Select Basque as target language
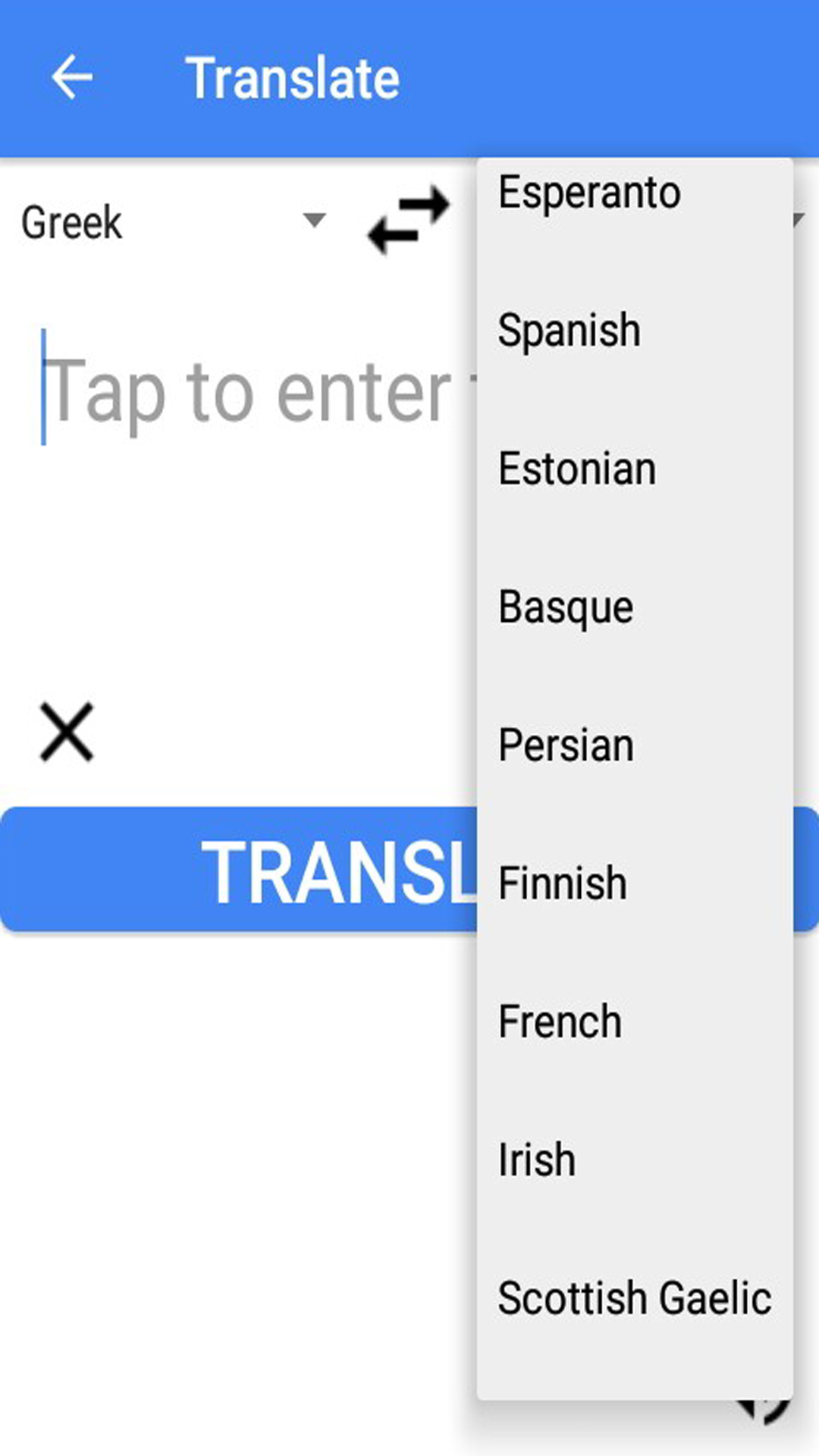Image resolution: width=819 pixels, height=1456 pixels. 566,607
